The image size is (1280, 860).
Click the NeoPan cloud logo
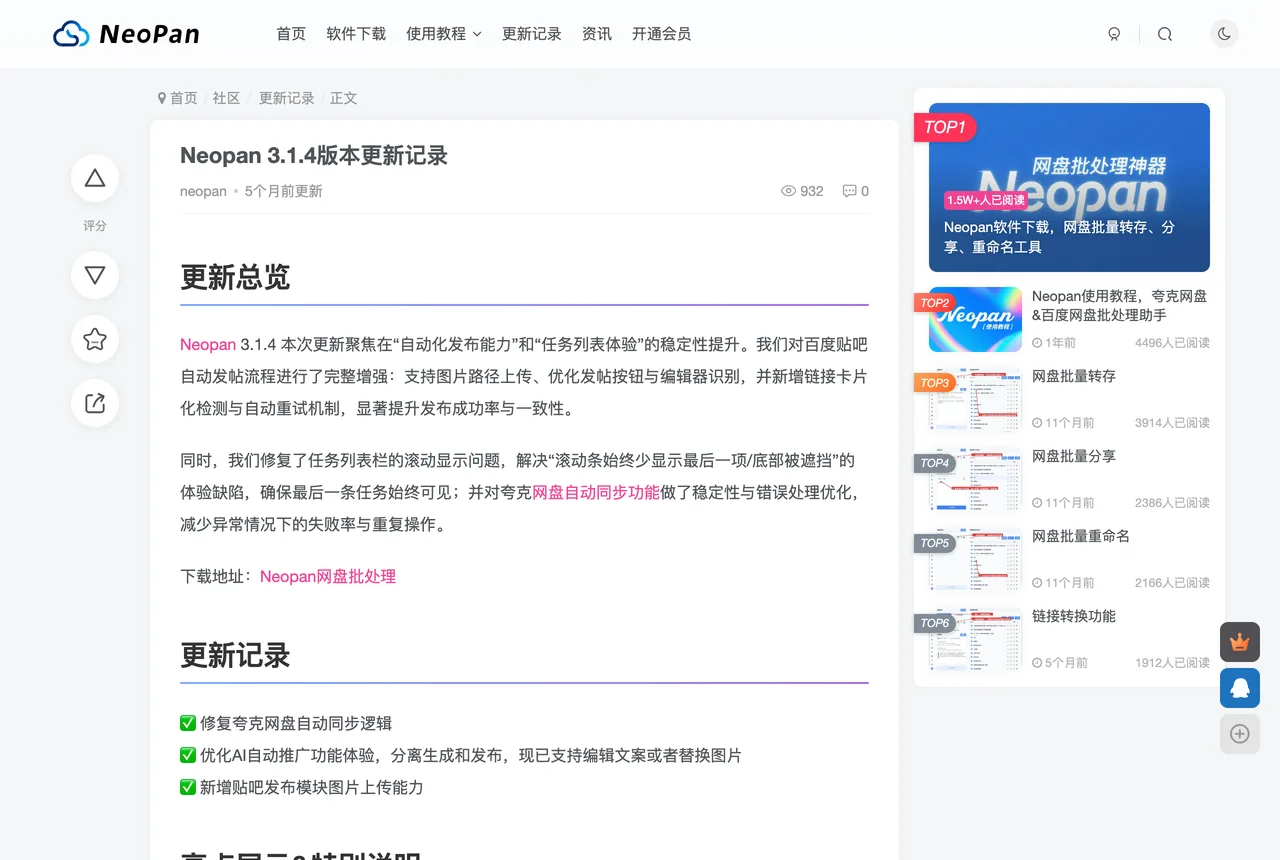point(126,34)
